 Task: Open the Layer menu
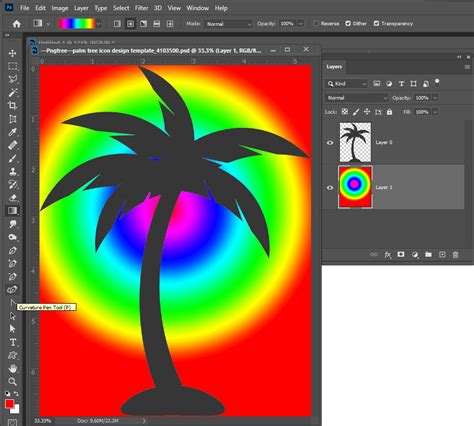pos(81,8)
